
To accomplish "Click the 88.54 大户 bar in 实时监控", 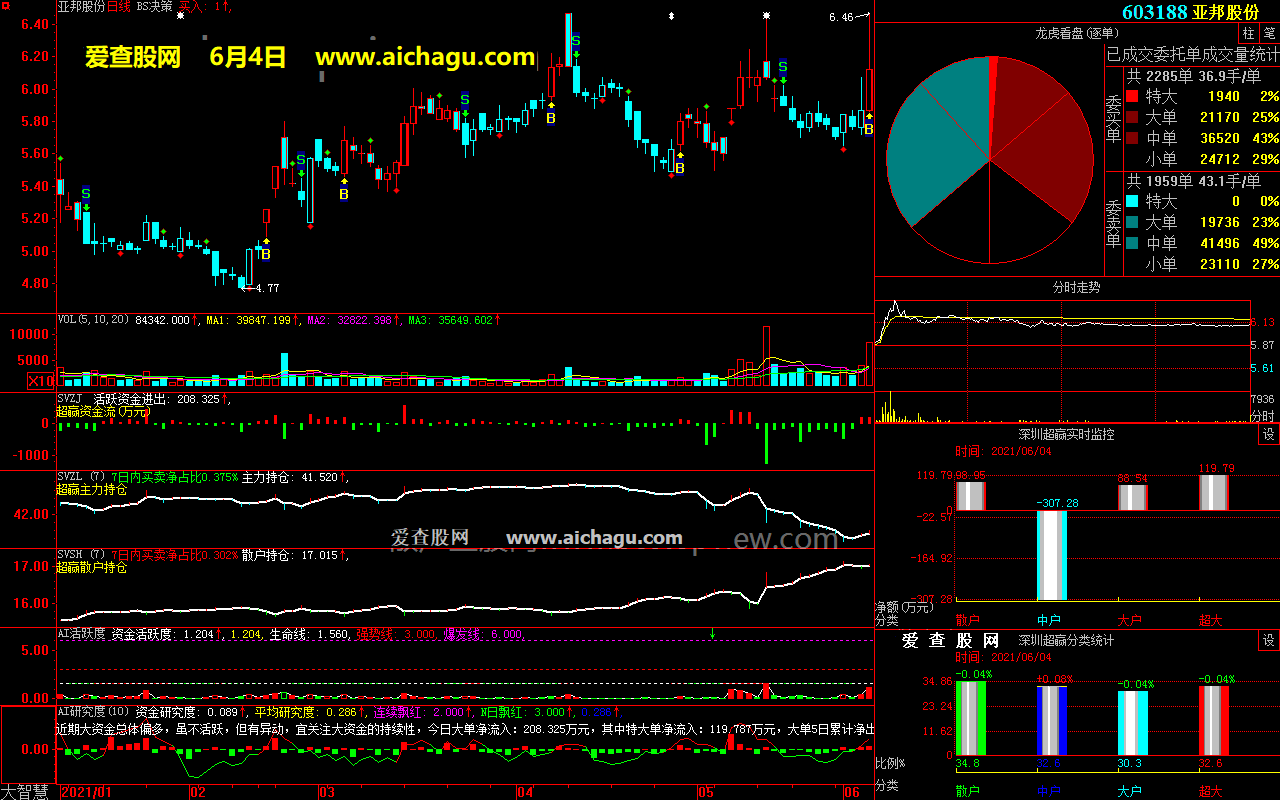I will pos(1132,498).
